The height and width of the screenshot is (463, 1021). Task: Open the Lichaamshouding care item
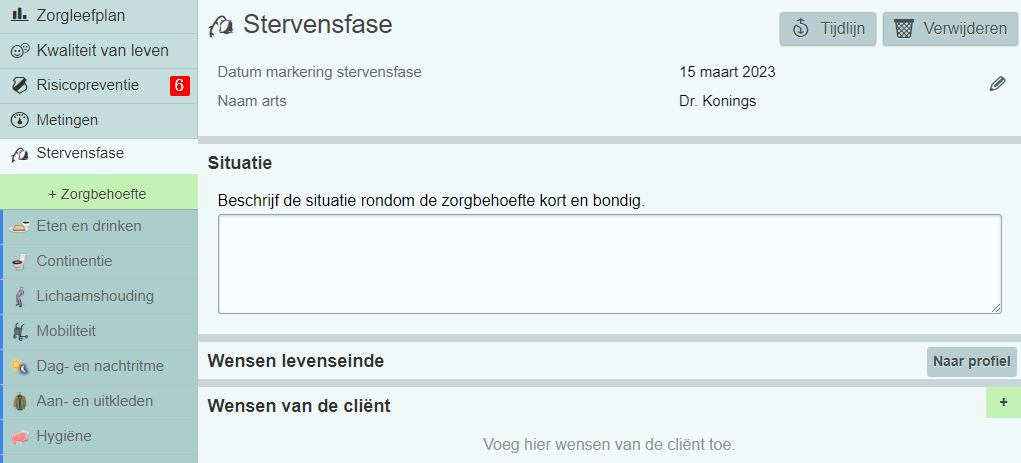point(95,296)
